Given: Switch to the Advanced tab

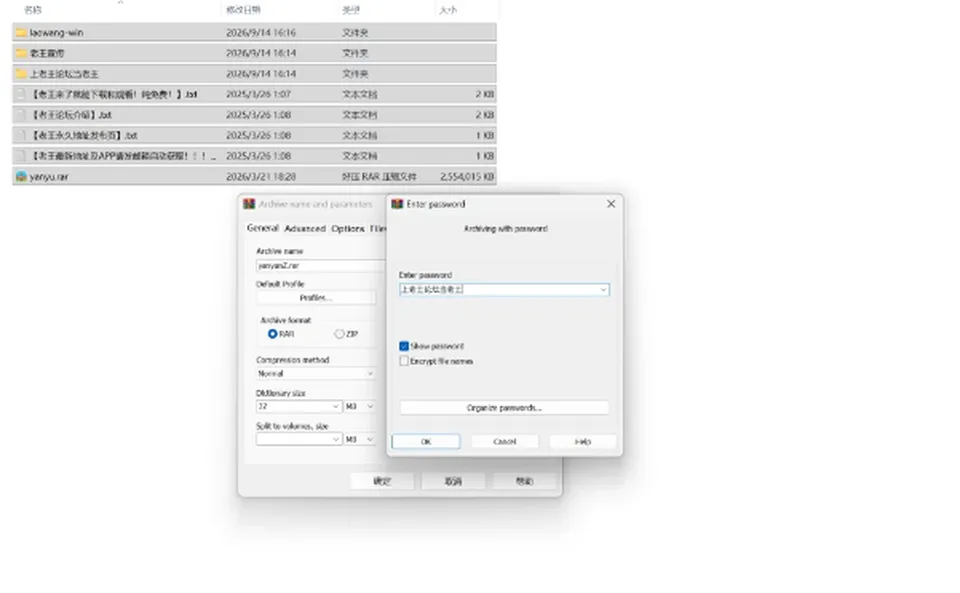Looking at the screenshot, I should 305,228.
